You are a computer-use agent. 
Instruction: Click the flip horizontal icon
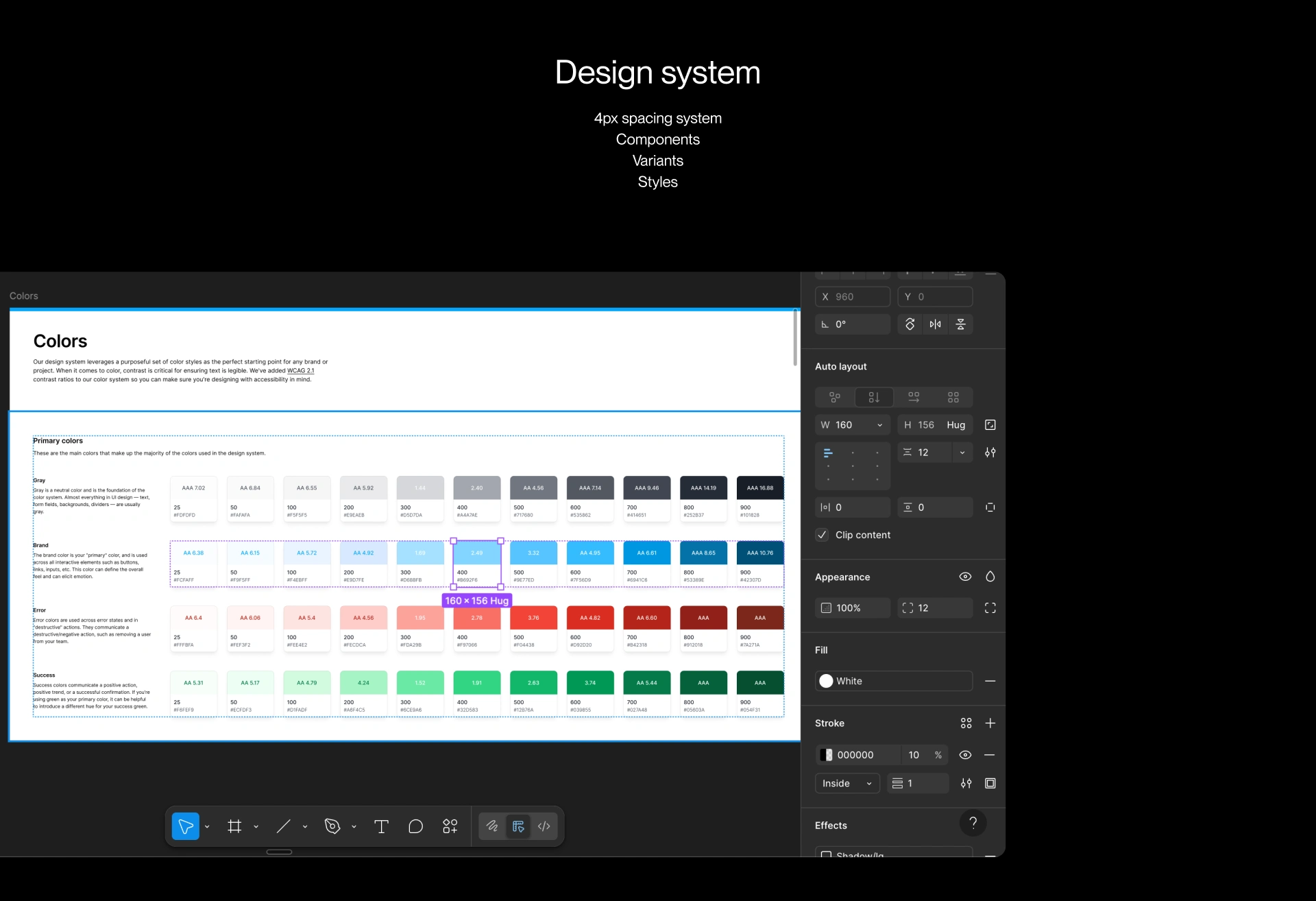pyautogui.click(x=935, y=324)
